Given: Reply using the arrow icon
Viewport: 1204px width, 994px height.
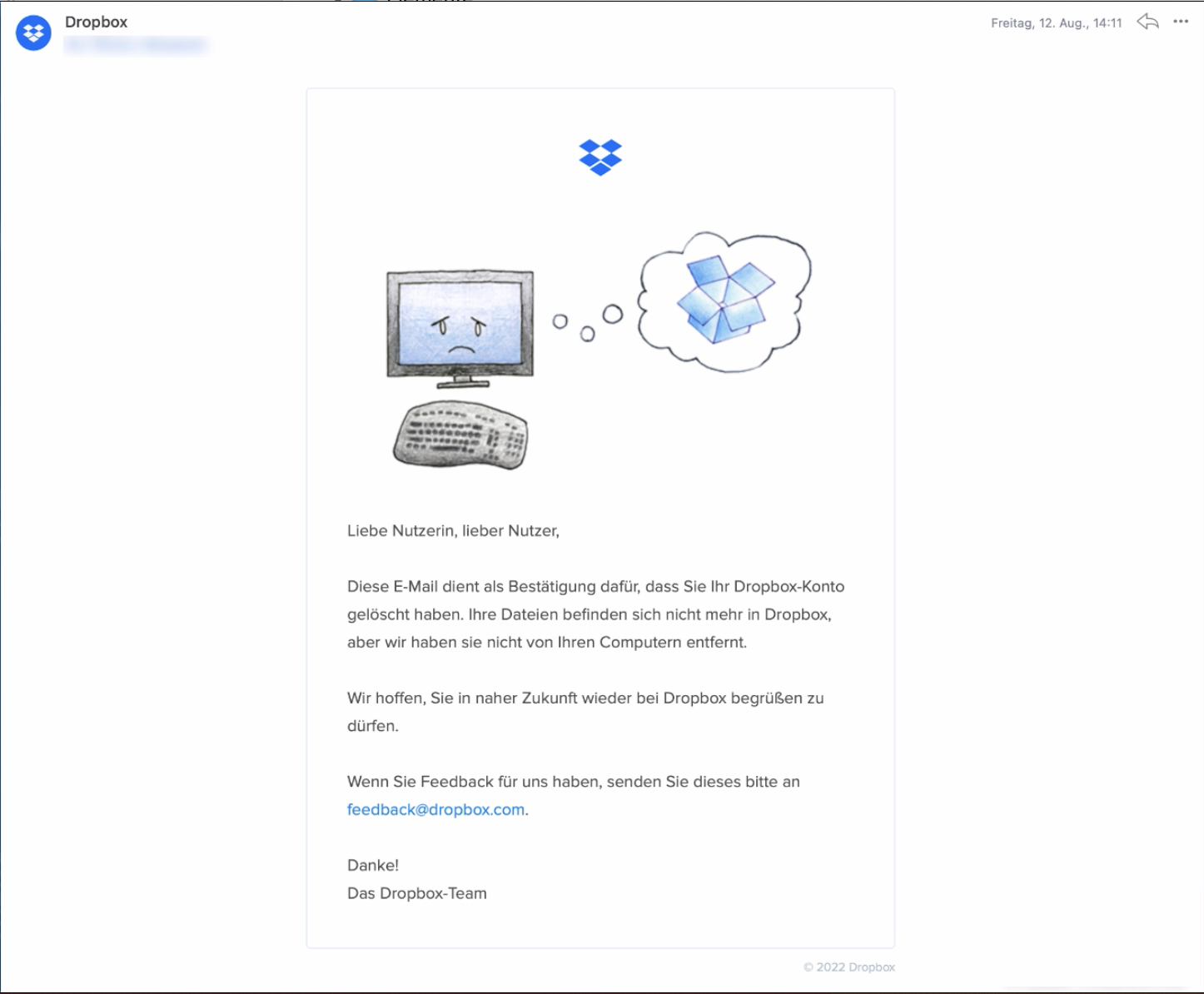Looking at the screenshot, I should pyautogui.click(x=1148, y=22).
